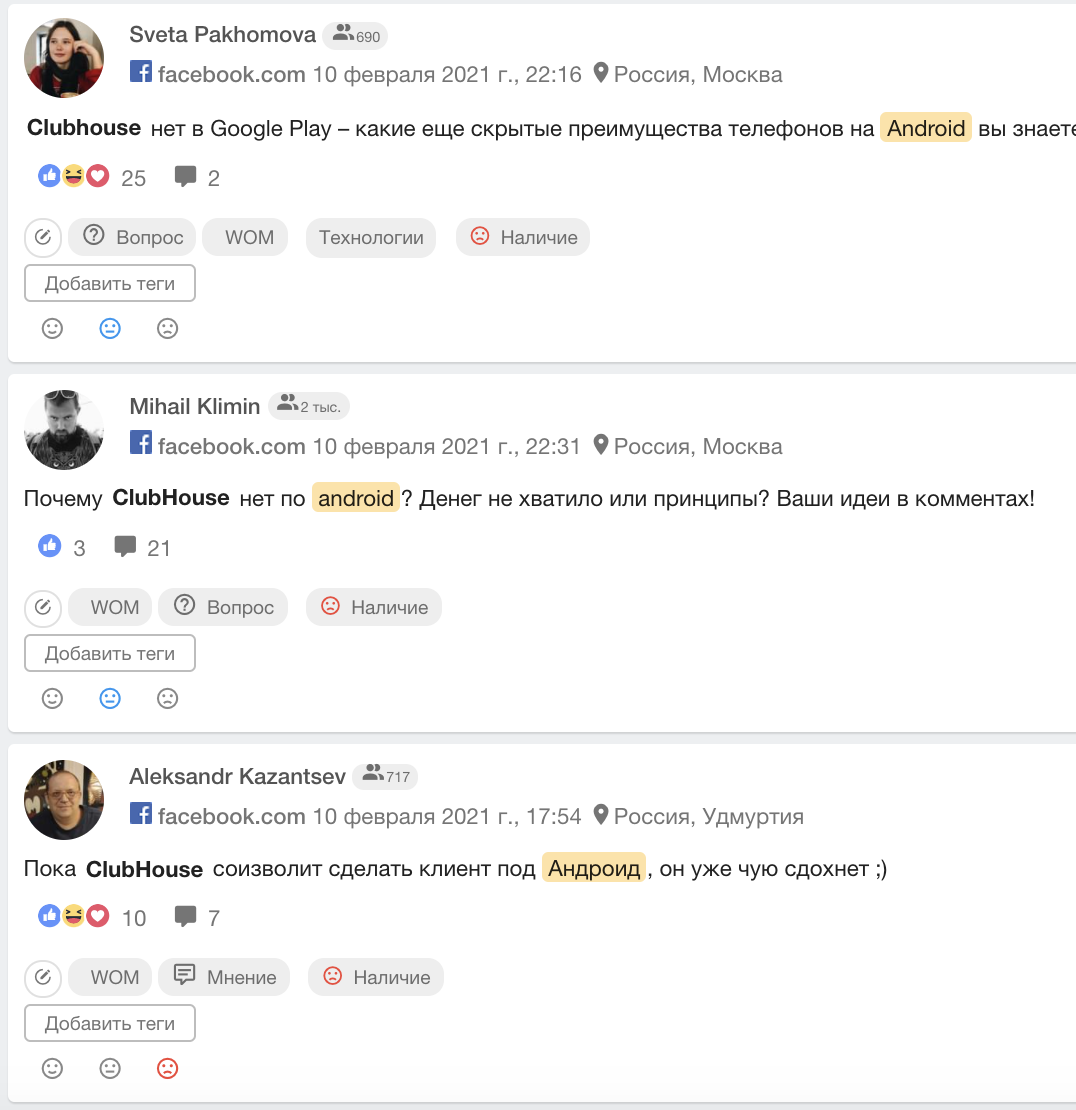Open facebook.com link on Mihail Klimin's post
Viewport: 1076px width, 1110px height.
click(x=231, y=446)
